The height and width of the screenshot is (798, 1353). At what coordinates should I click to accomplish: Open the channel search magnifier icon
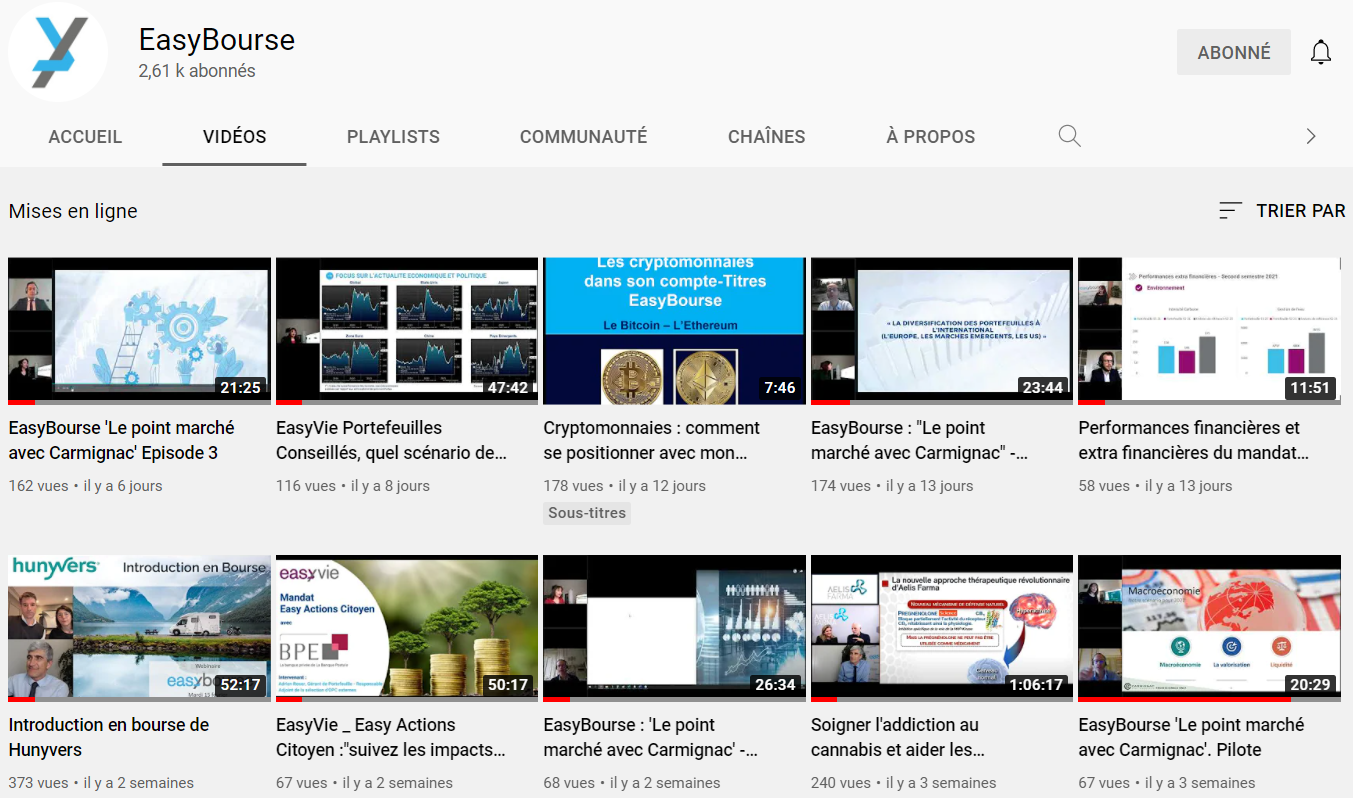pyautogui.click(x=1069, y=136)
